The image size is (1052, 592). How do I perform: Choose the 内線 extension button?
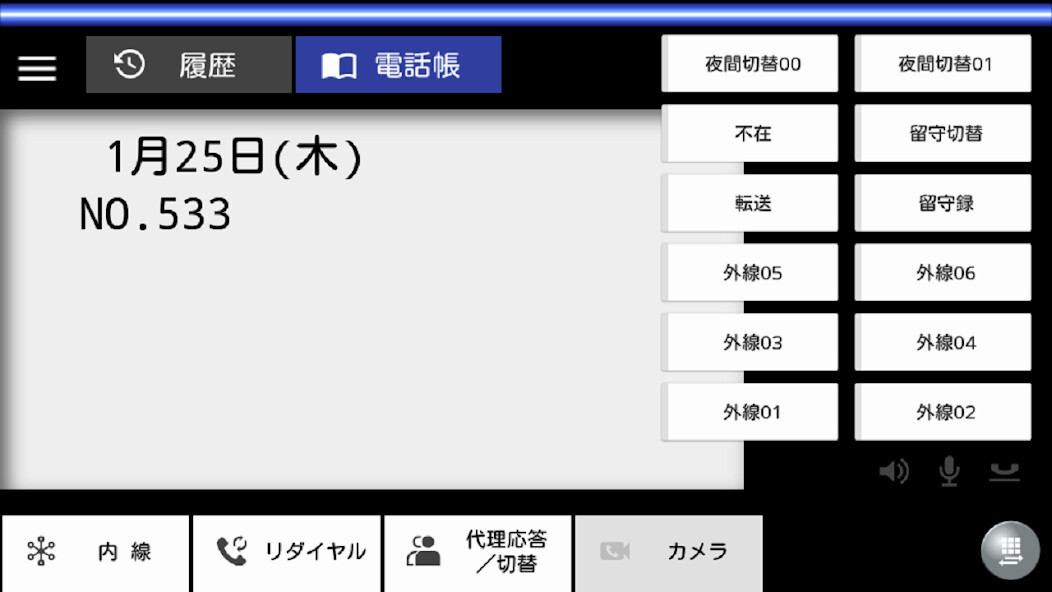96,554
